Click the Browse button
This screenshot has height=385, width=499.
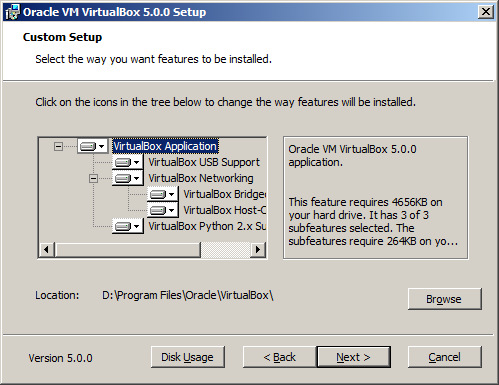click(x=445, y=299)
